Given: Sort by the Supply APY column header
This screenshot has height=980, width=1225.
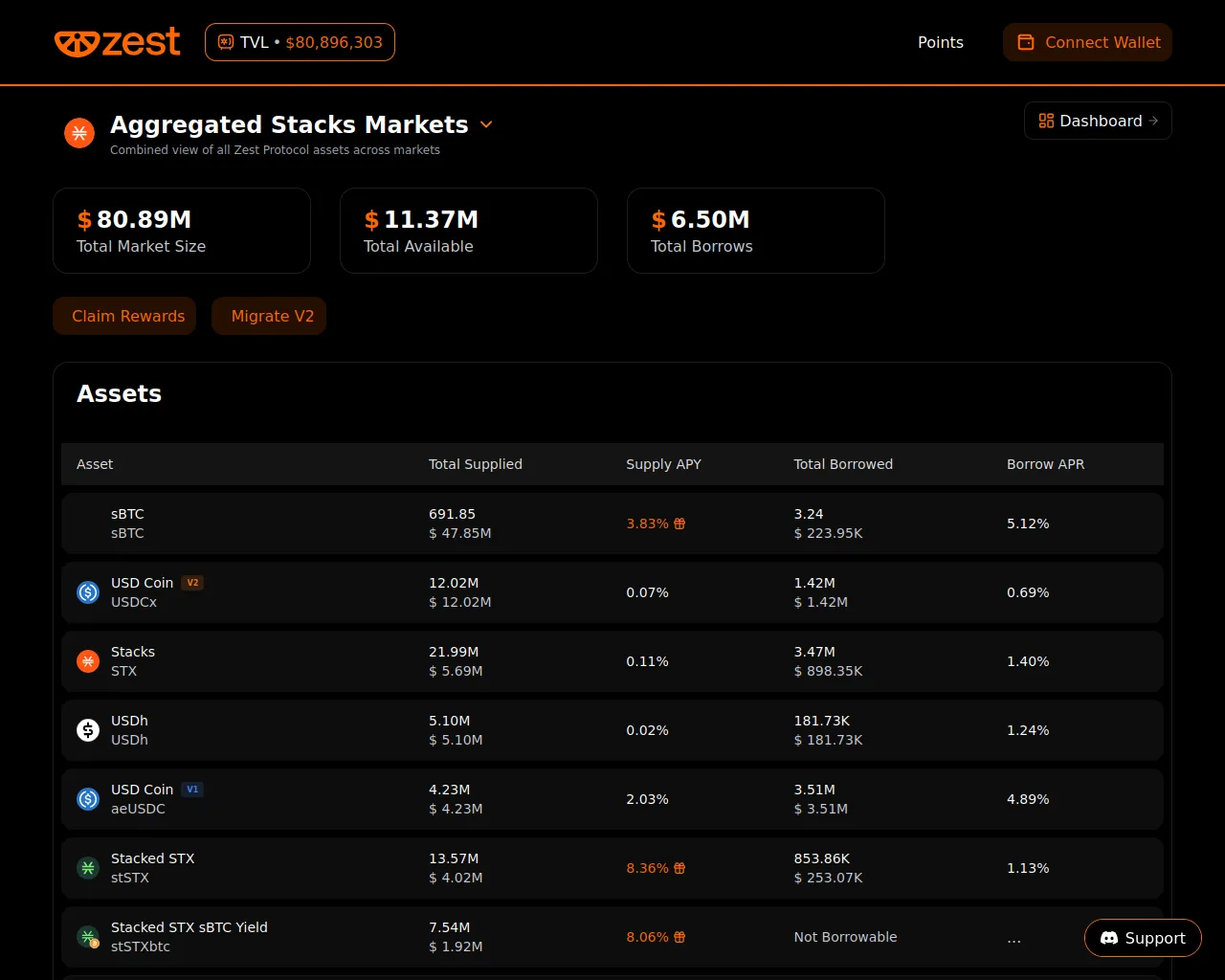Looking at the screenshot, I should [663, 464].
